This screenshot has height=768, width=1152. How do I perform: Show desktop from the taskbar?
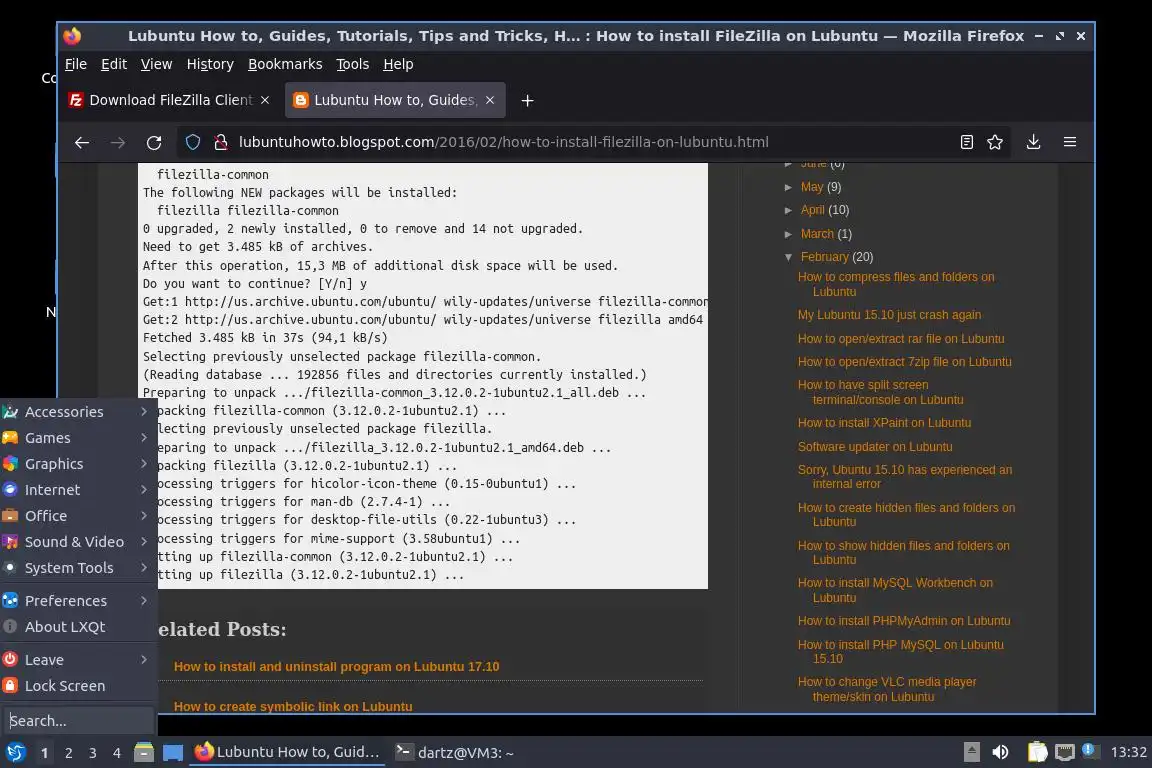pos(173,753)
